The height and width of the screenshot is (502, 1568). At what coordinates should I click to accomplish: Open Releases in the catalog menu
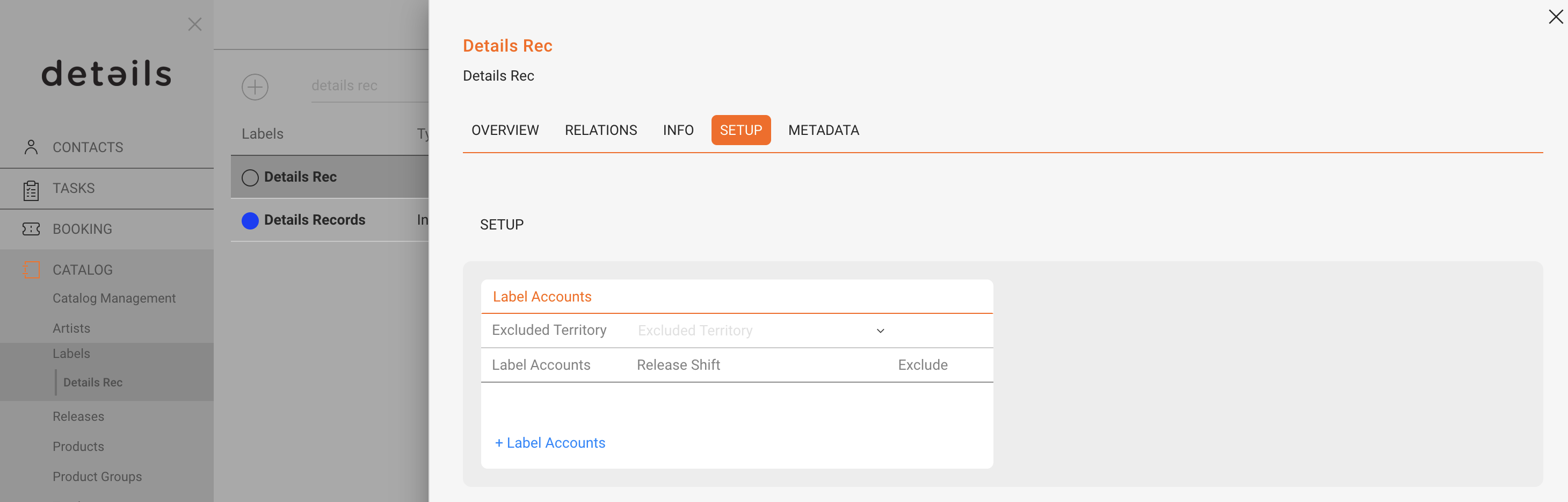click(x=78, y=417)
